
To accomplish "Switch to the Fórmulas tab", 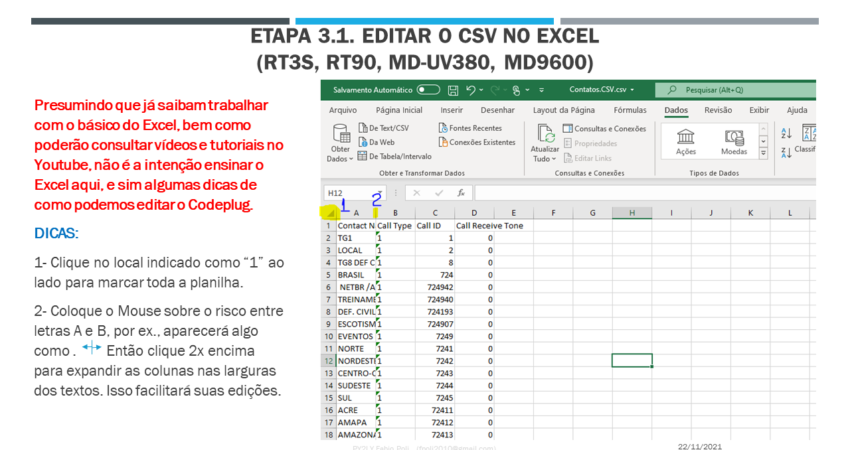I will [630, 110].
